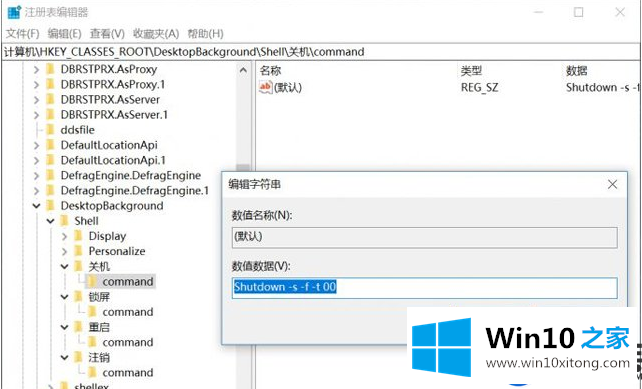Image resolution: width=642 pixels, height=389 pixels.
Task: Click the REG_SZ type cell
Action: tap(479, 87)
